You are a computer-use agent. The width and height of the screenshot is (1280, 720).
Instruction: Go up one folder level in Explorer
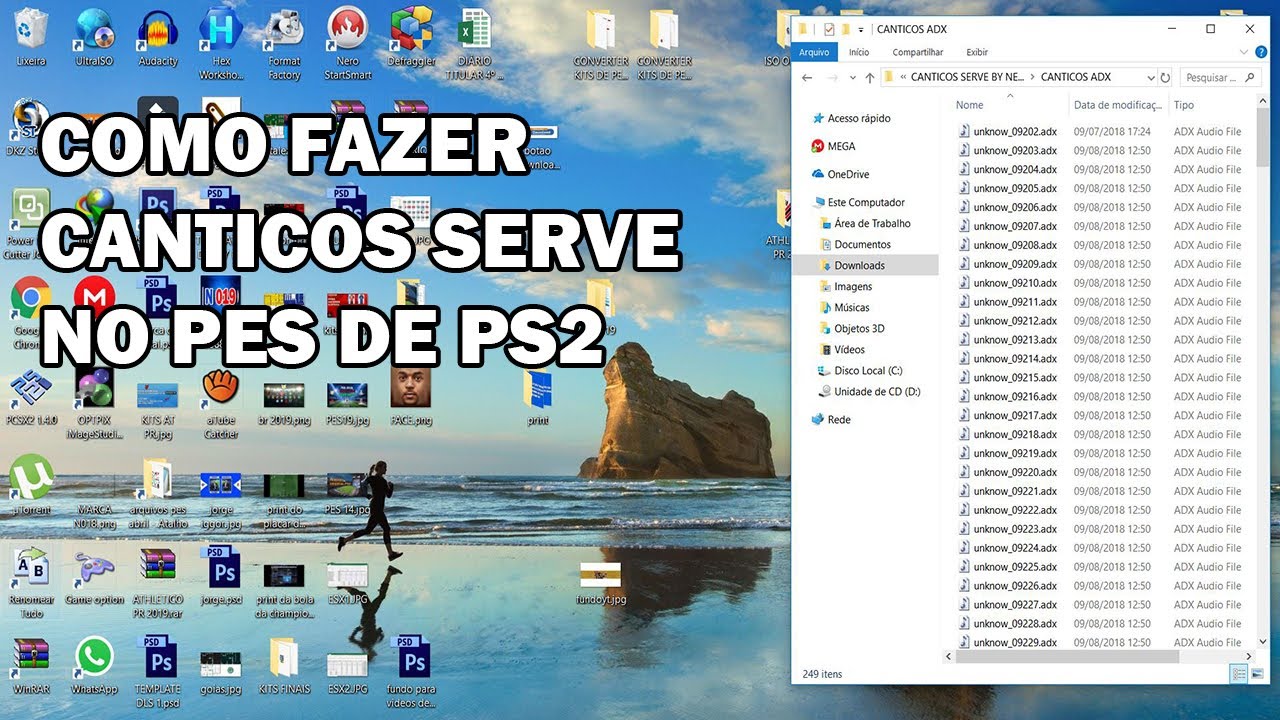(869, 77)
